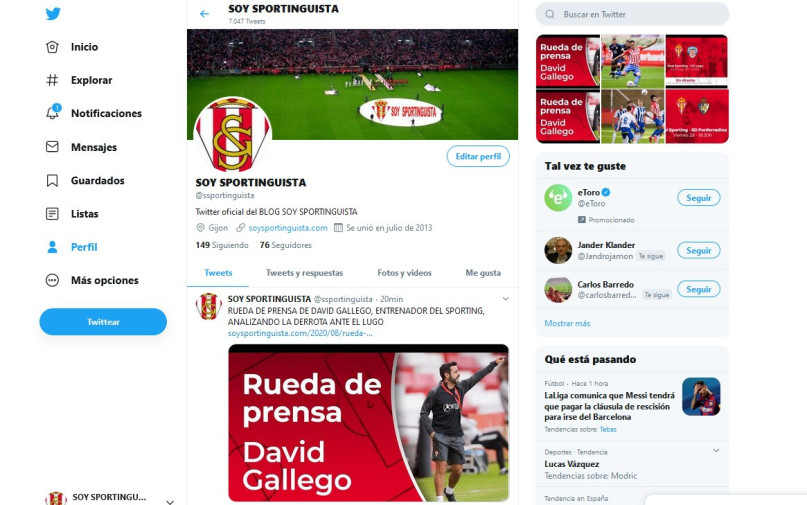
Task: Click the Twittear button
Action: (103, 322)
